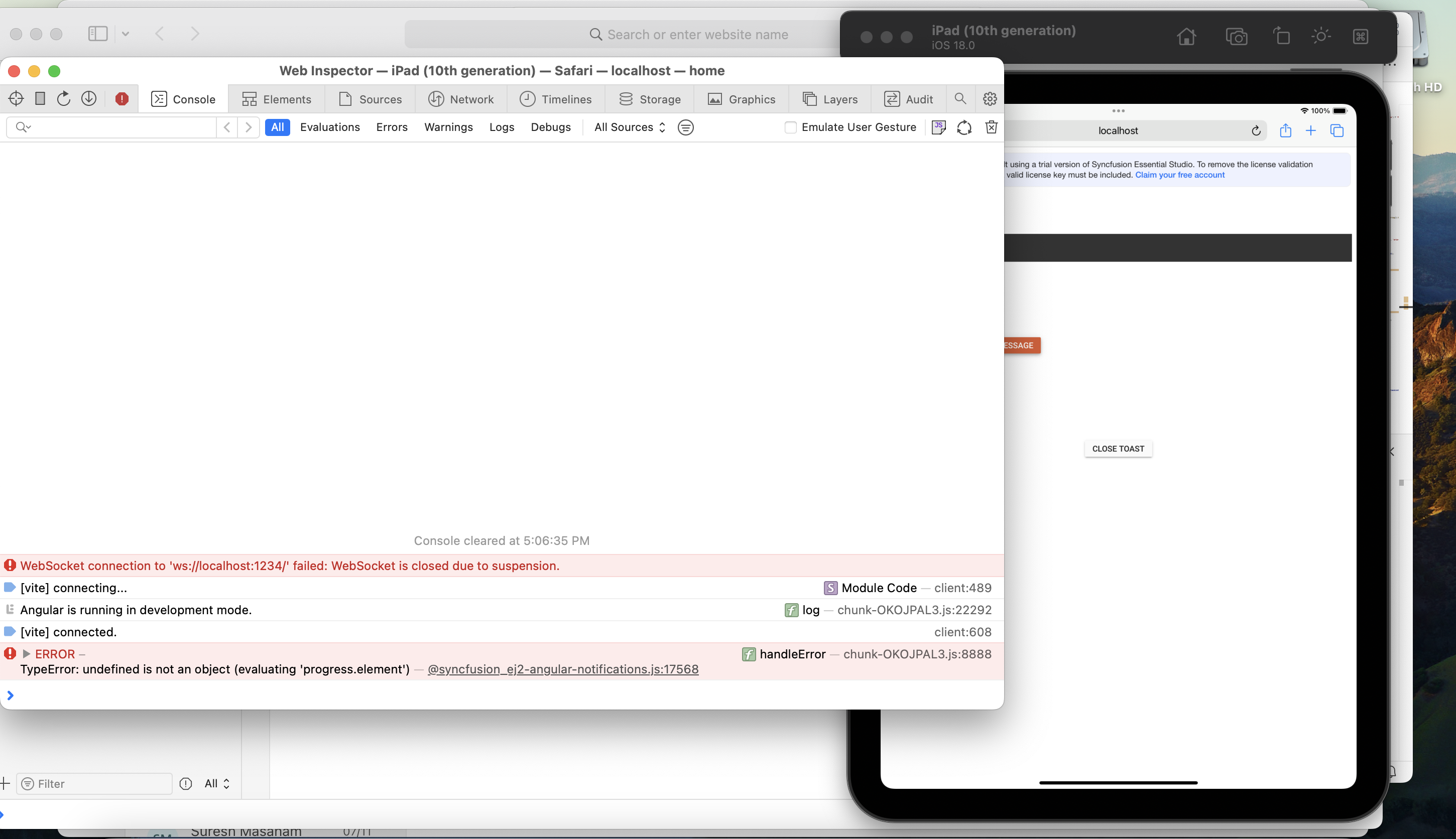Filter console by Errors
The width and height of the screenshot is (1456, 839).
392,127
